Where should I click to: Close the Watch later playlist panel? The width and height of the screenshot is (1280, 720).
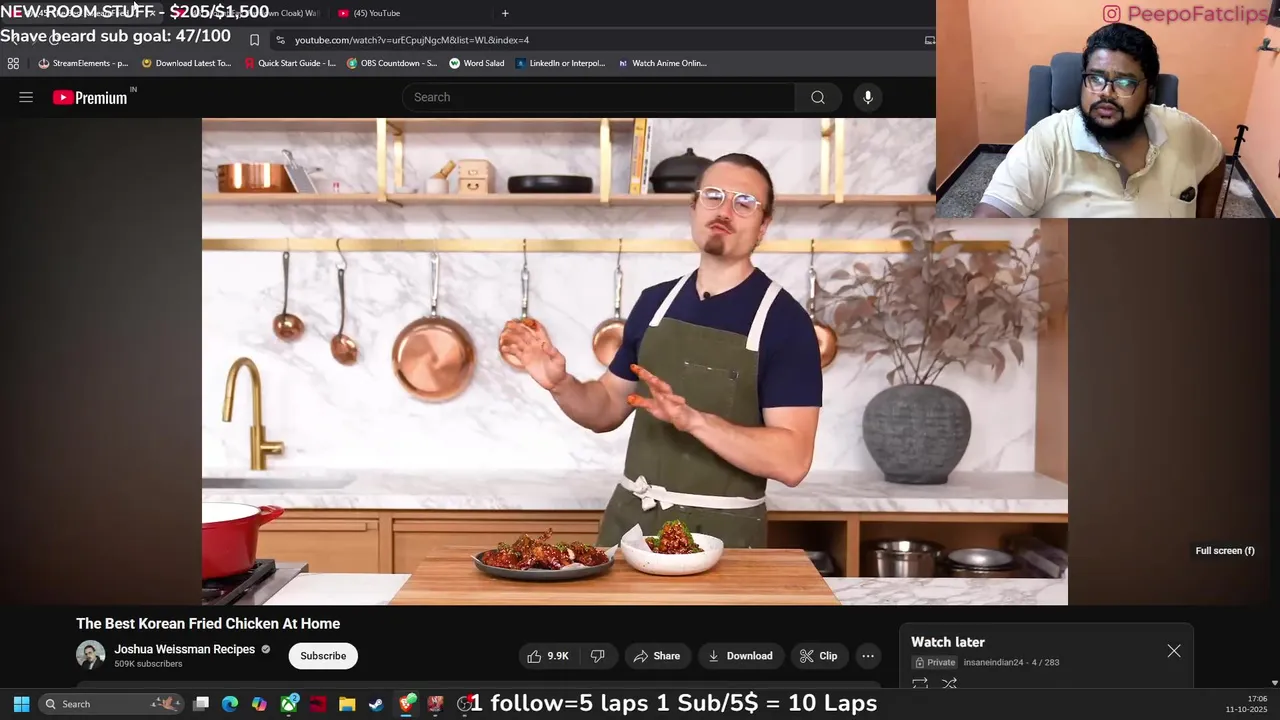(1174, 651)
